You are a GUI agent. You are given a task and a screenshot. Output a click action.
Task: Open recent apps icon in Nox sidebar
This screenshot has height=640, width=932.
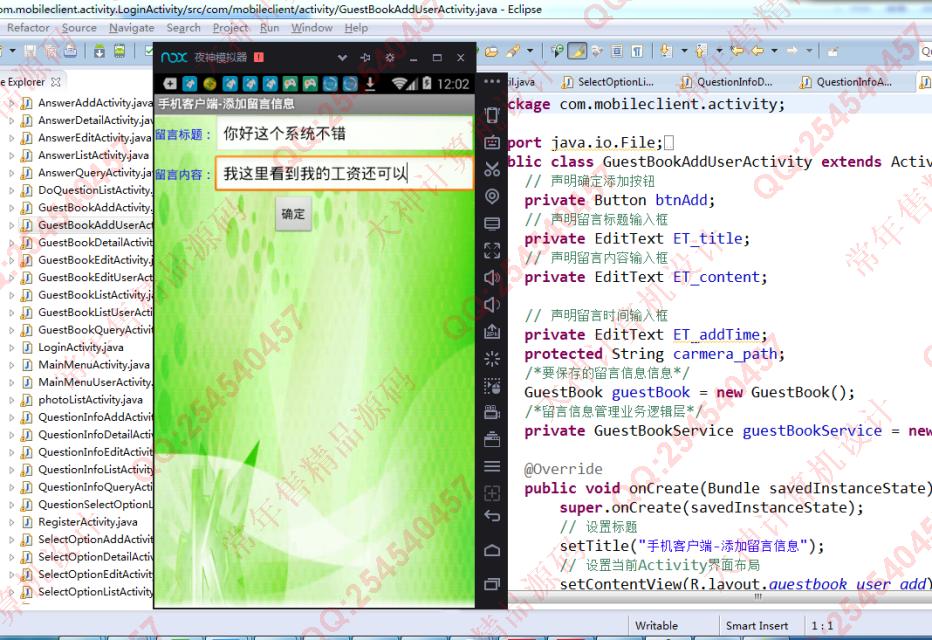[x=491, y=584]
